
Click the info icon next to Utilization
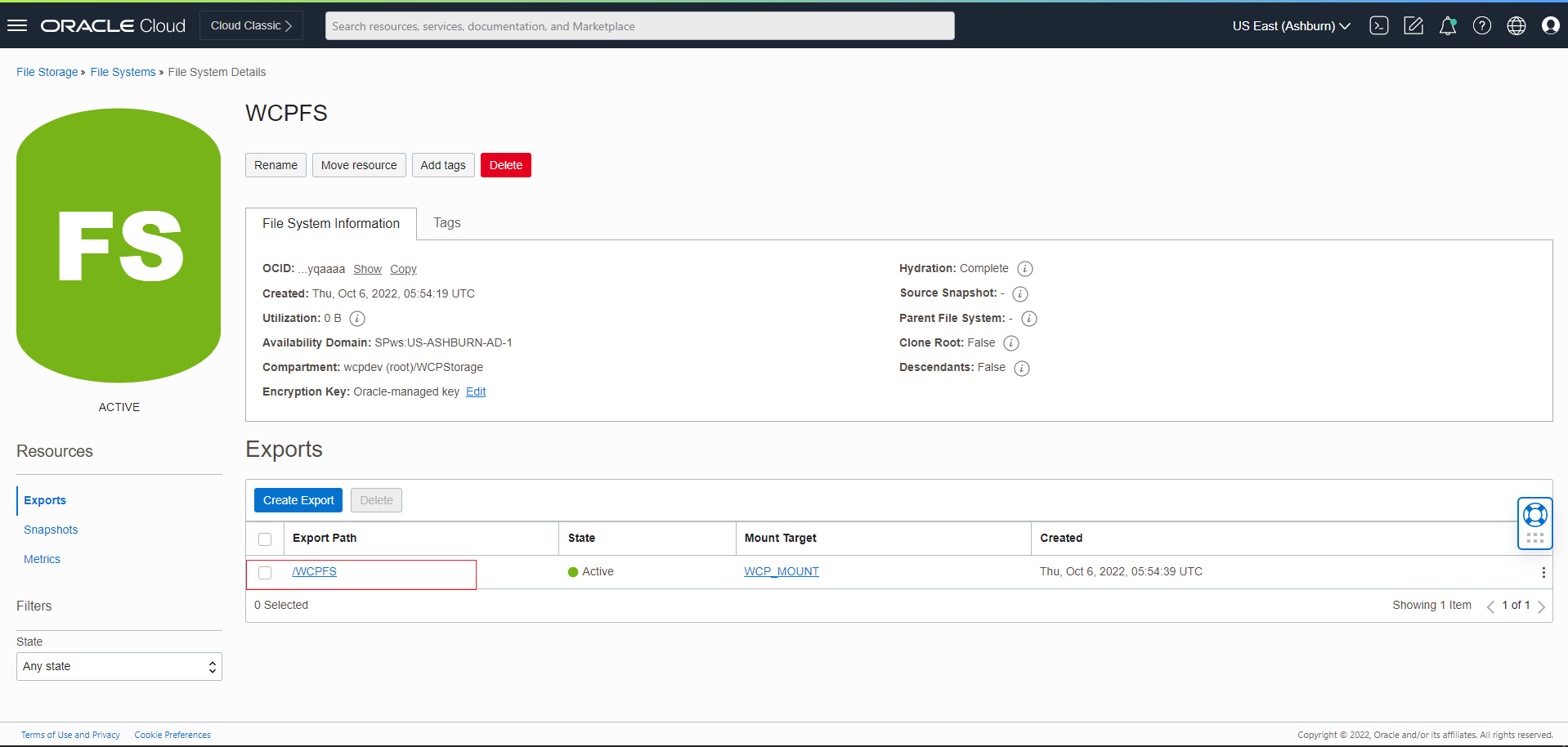tap(357, 319)
